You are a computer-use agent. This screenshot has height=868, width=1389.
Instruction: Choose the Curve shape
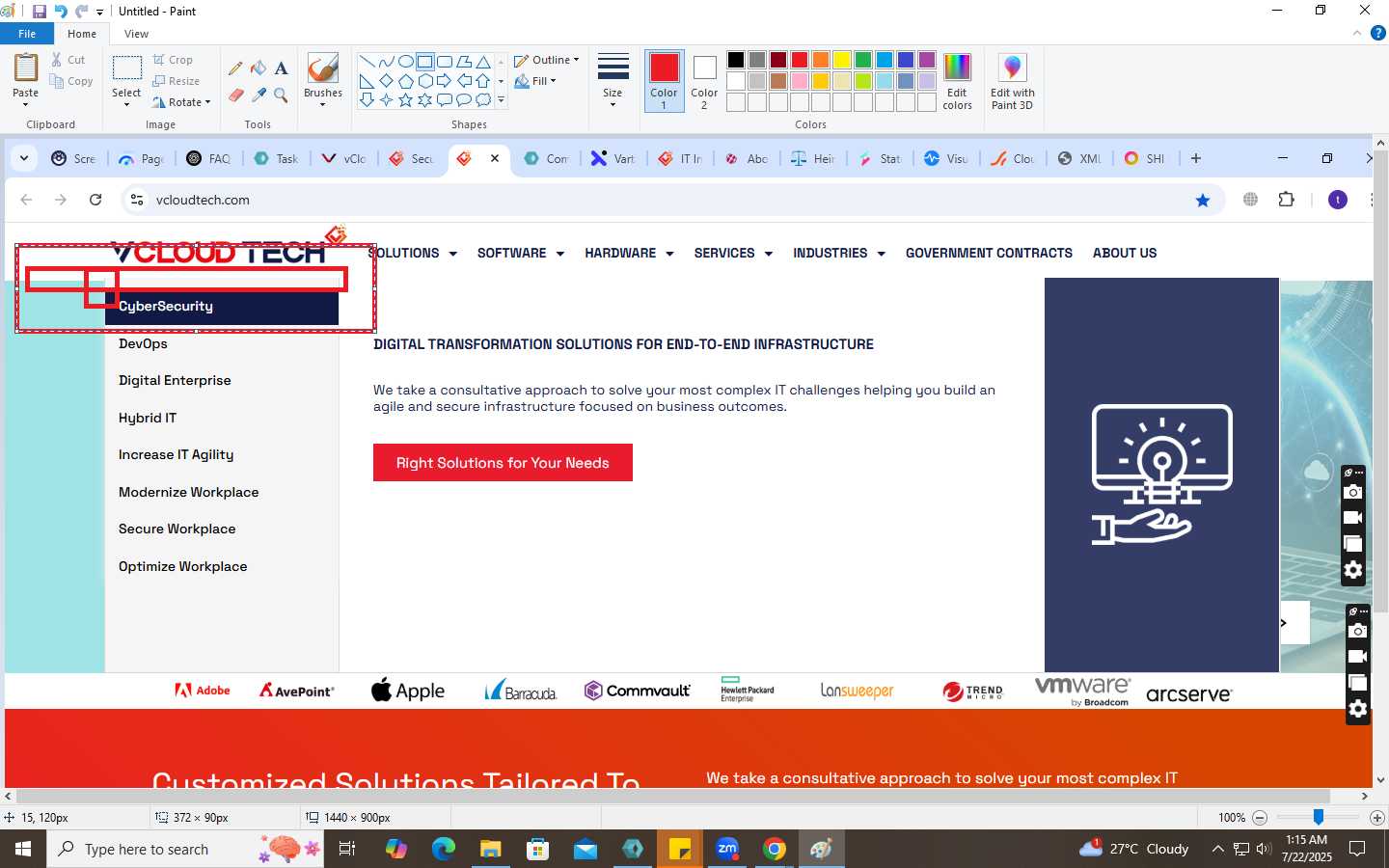tap(386, 62)
